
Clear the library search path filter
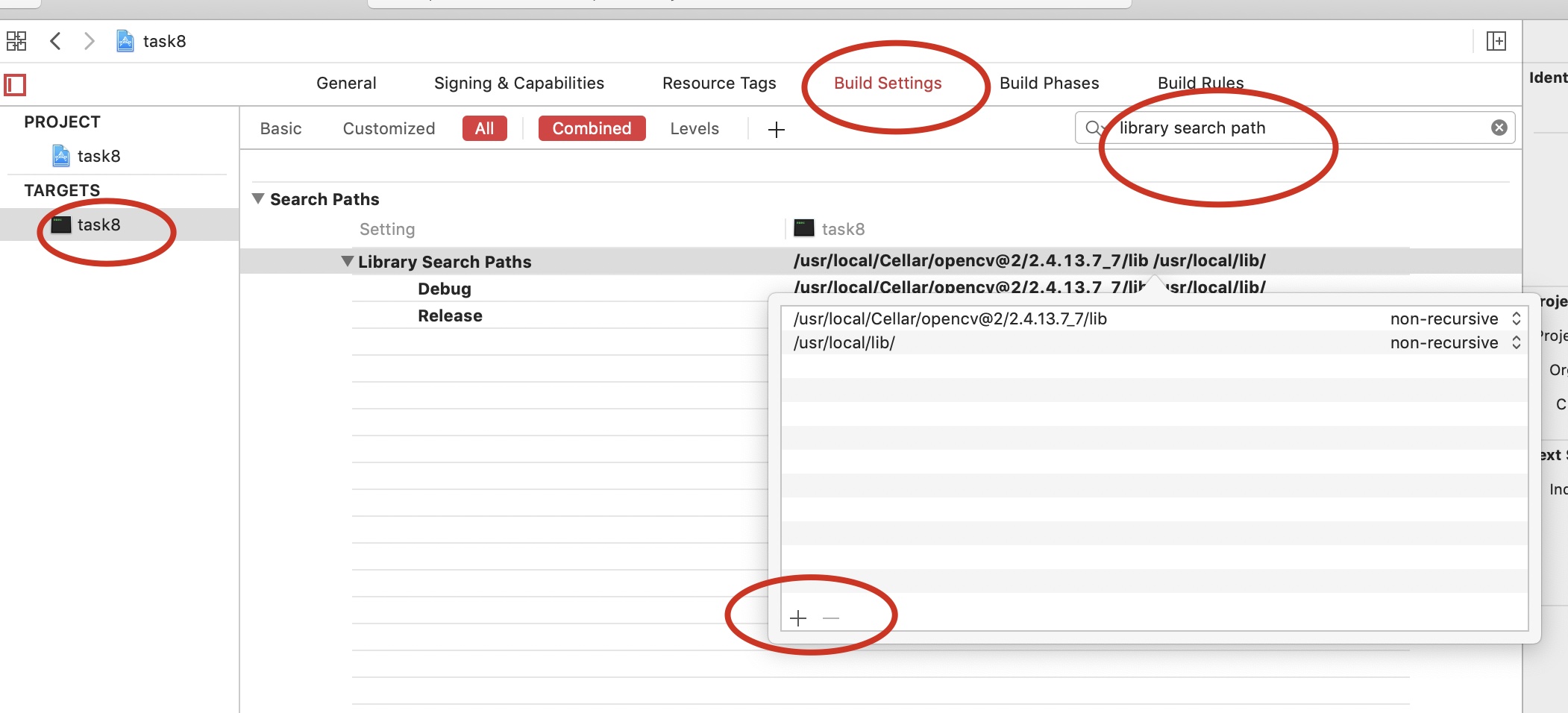pyautogui.click(x=1499, y=128)
